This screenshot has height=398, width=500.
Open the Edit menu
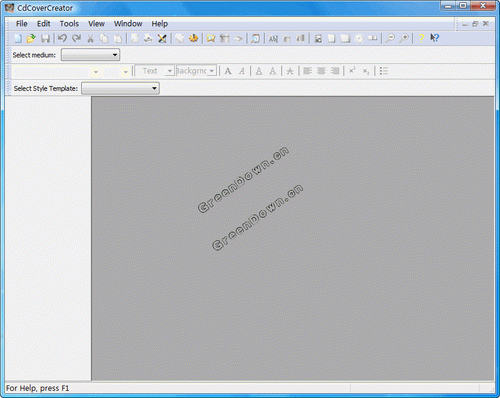tap(43, 24)
